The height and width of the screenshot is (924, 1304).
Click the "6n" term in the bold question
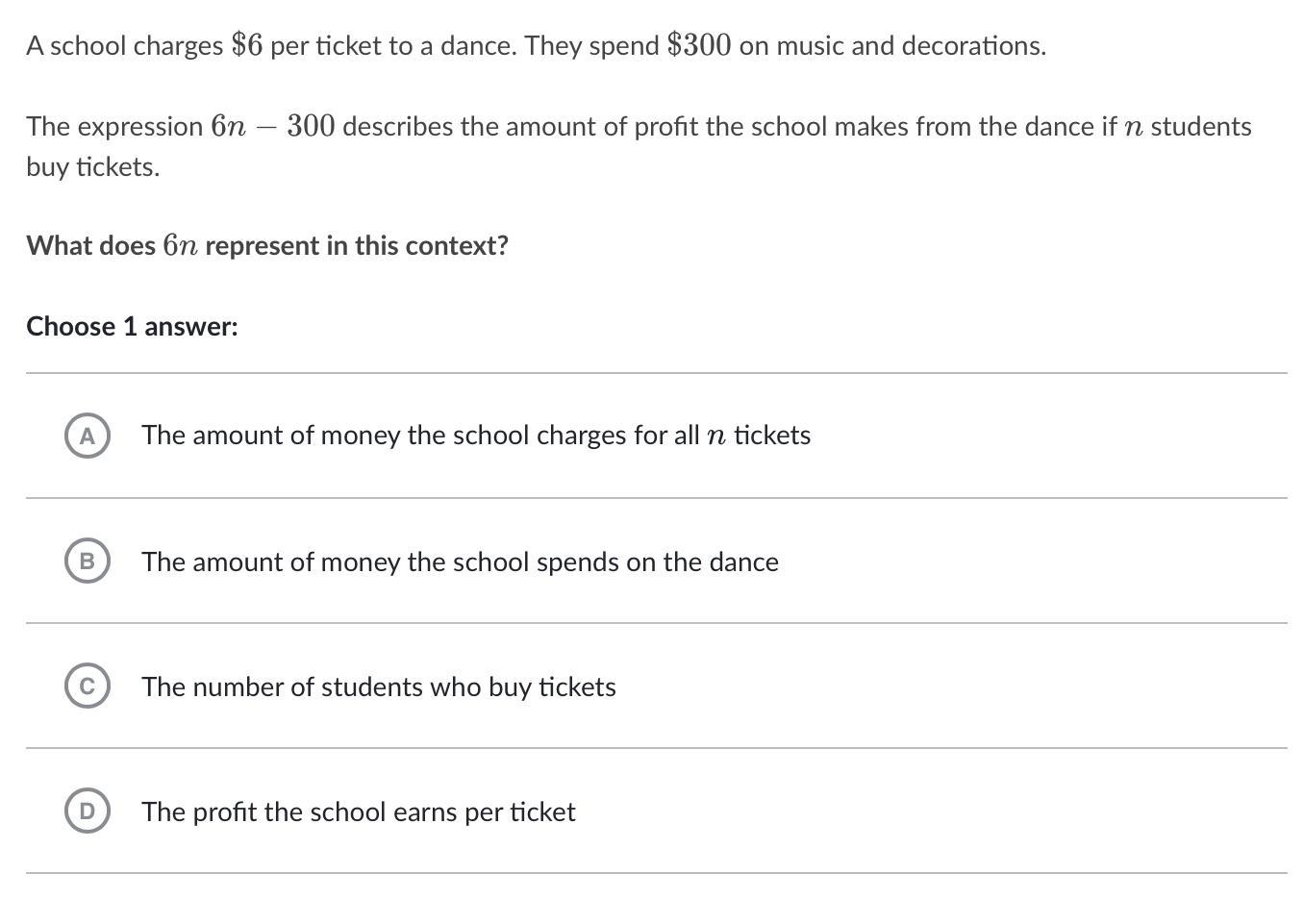click(x=180, y=245)
